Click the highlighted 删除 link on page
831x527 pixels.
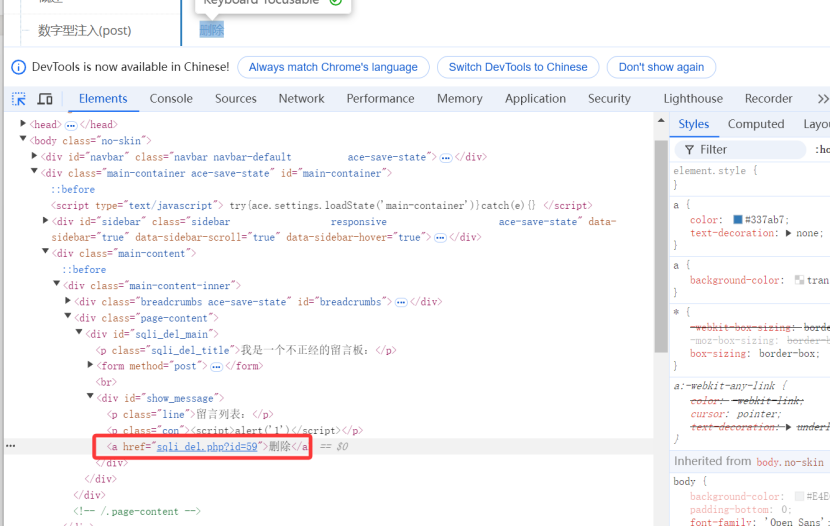point(211,30)
